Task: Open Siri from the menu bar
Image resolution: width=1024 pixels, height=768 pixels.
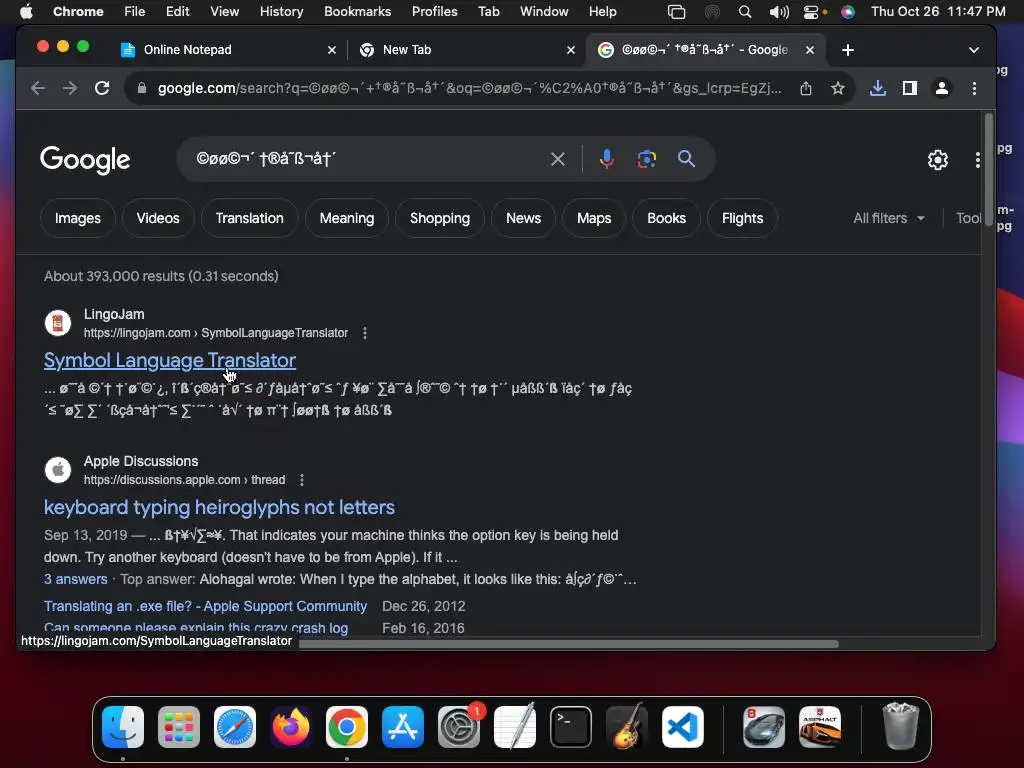Action: pos(848,12)
